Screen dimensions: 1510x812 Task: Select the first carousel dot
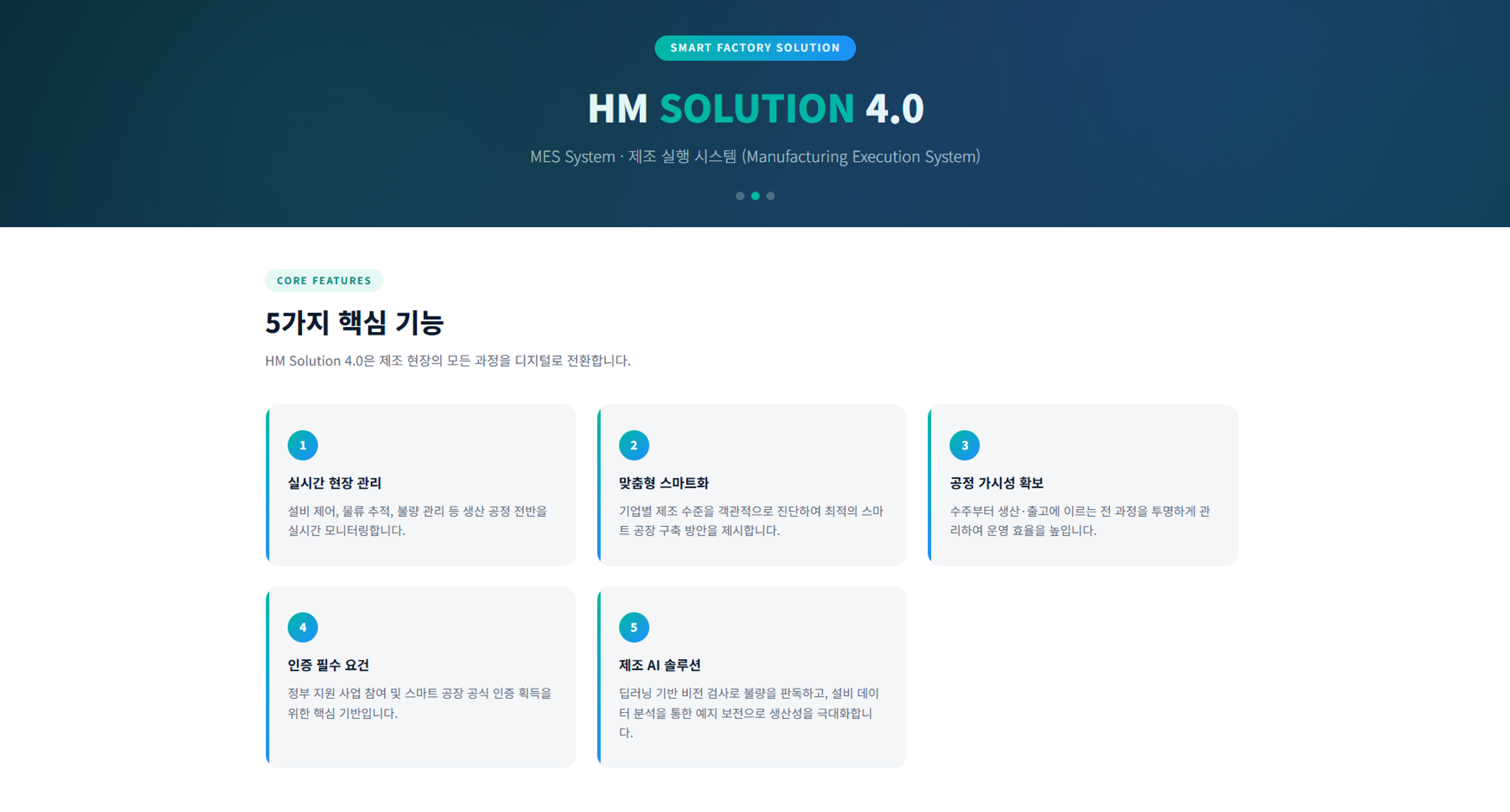click(x=740, y=196)
